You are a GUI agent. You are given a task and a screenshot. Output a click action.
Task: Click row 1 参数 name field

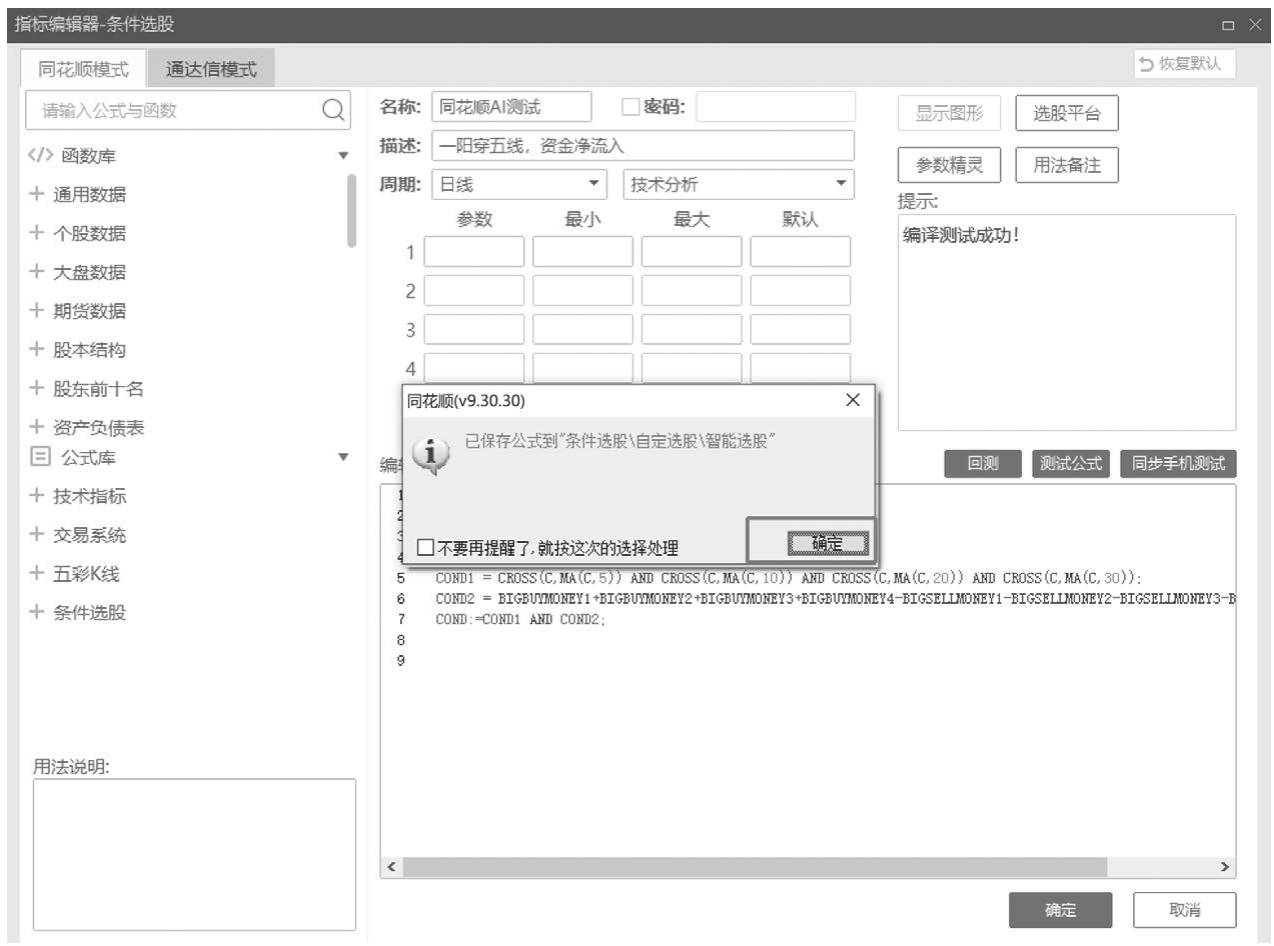473,251
